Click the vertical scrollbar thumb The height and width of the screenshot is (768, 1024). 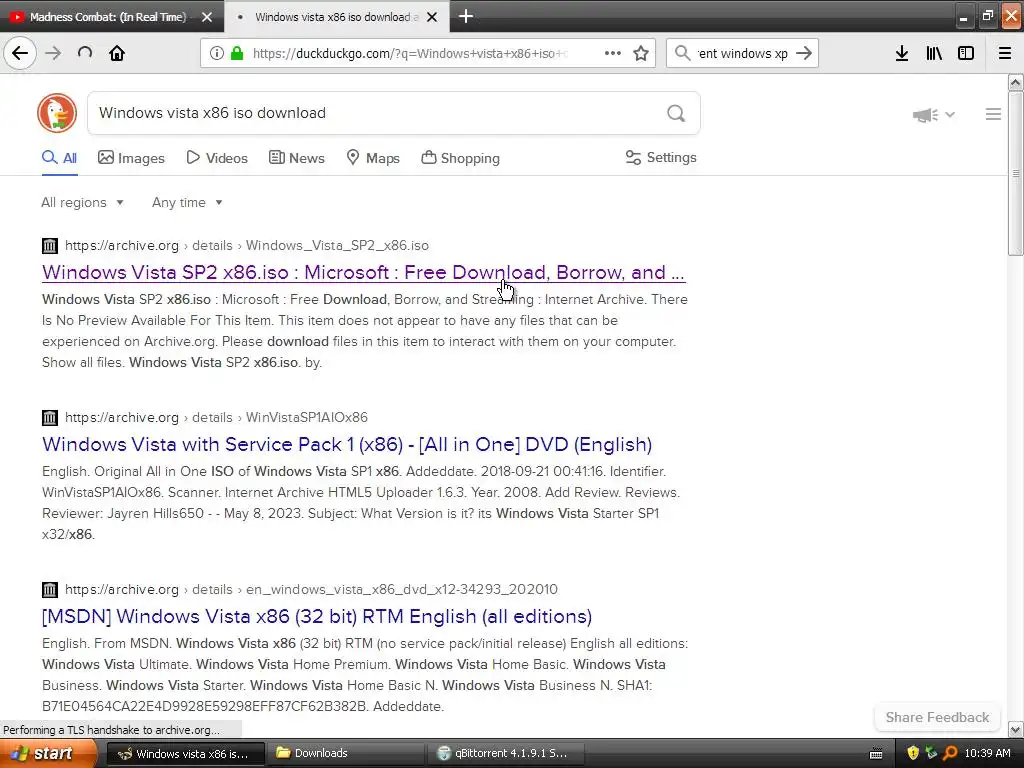pos(1015,173)
